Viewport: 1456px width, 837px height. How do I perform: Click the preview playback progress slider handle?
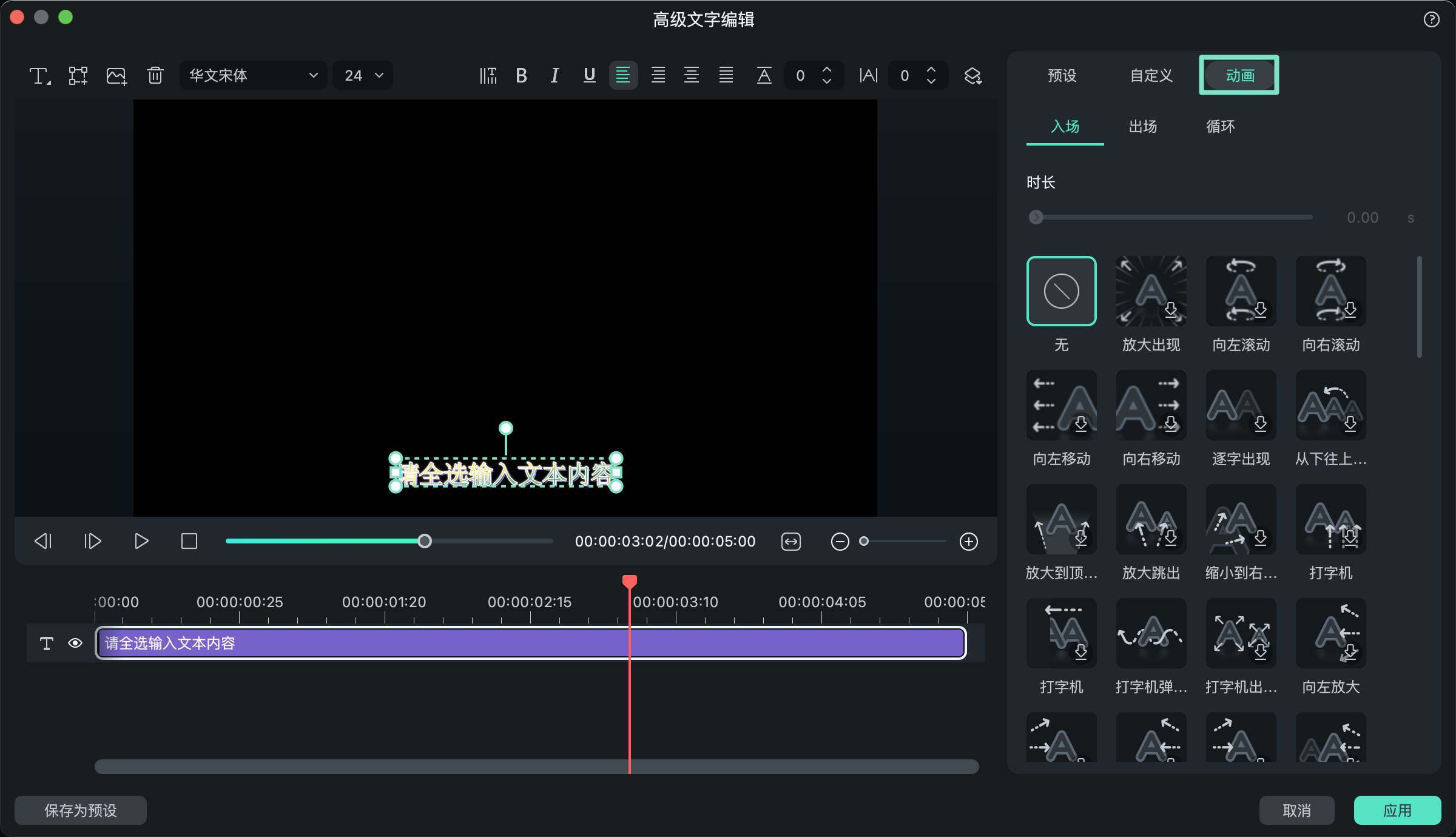tap(425, 541)
